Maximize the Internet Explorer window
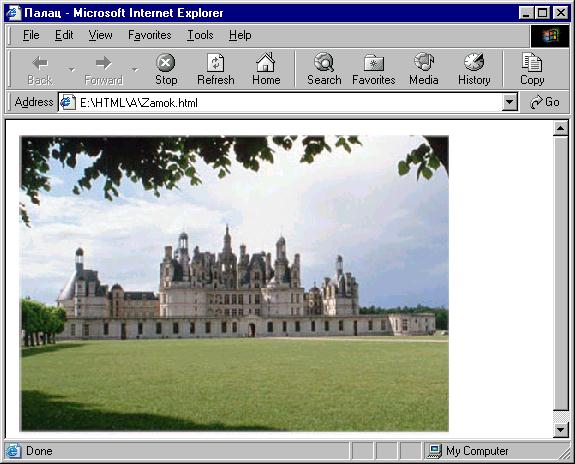Image resolution: width=575 pixels, height=464 pixels. (x=542, y=13)
